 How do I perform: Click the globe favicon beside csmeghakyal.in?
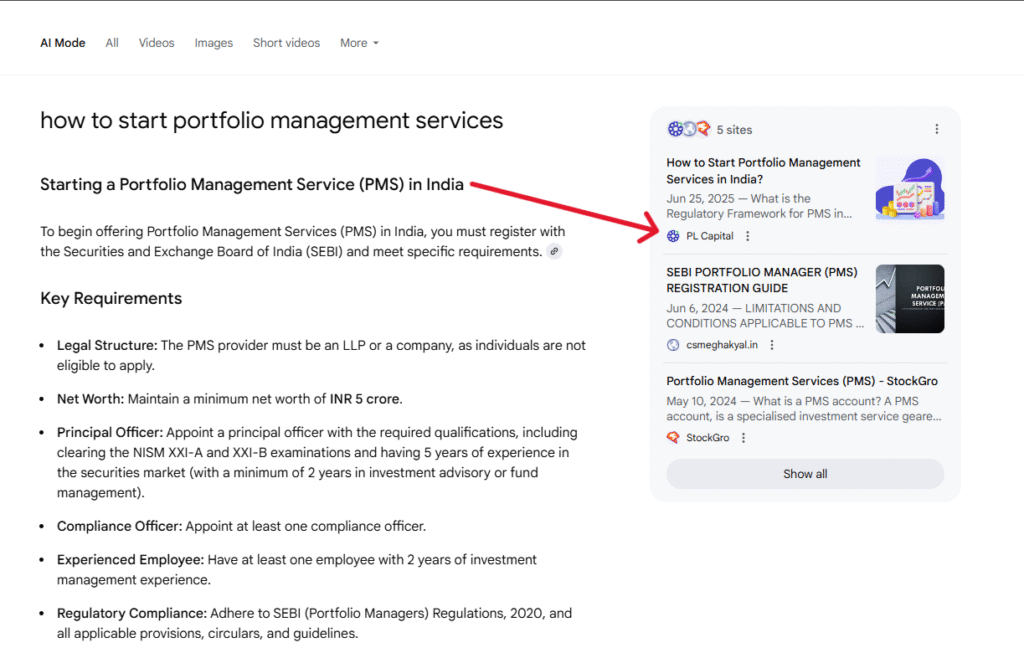tap(673, 344)
